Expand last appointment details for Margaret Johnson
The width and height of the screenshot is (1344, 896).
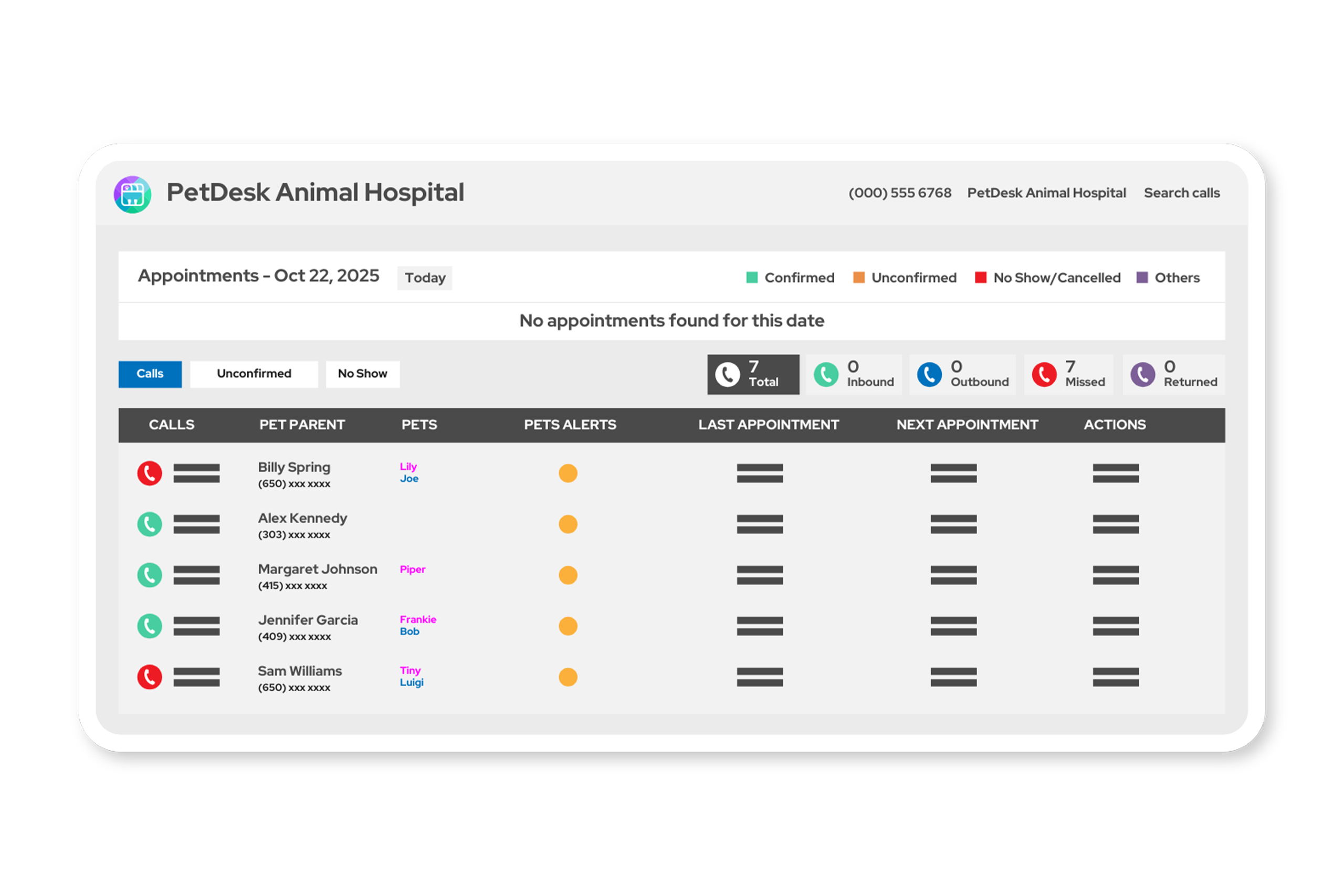(760, 575)
